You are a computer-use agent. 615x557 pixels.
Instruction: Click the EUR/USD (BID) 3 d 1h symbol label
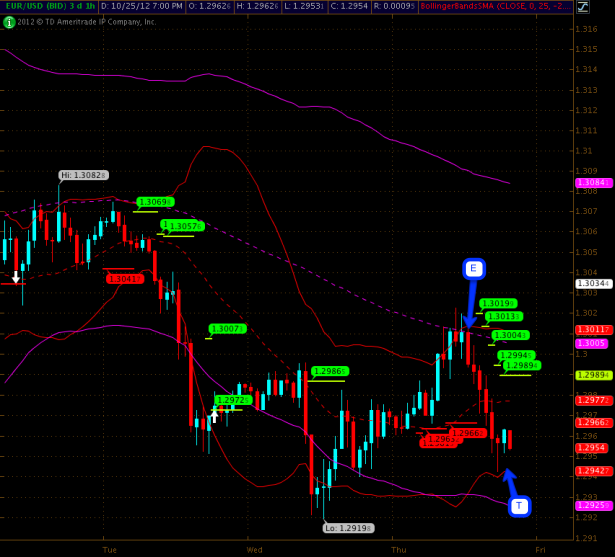[48, 6]
